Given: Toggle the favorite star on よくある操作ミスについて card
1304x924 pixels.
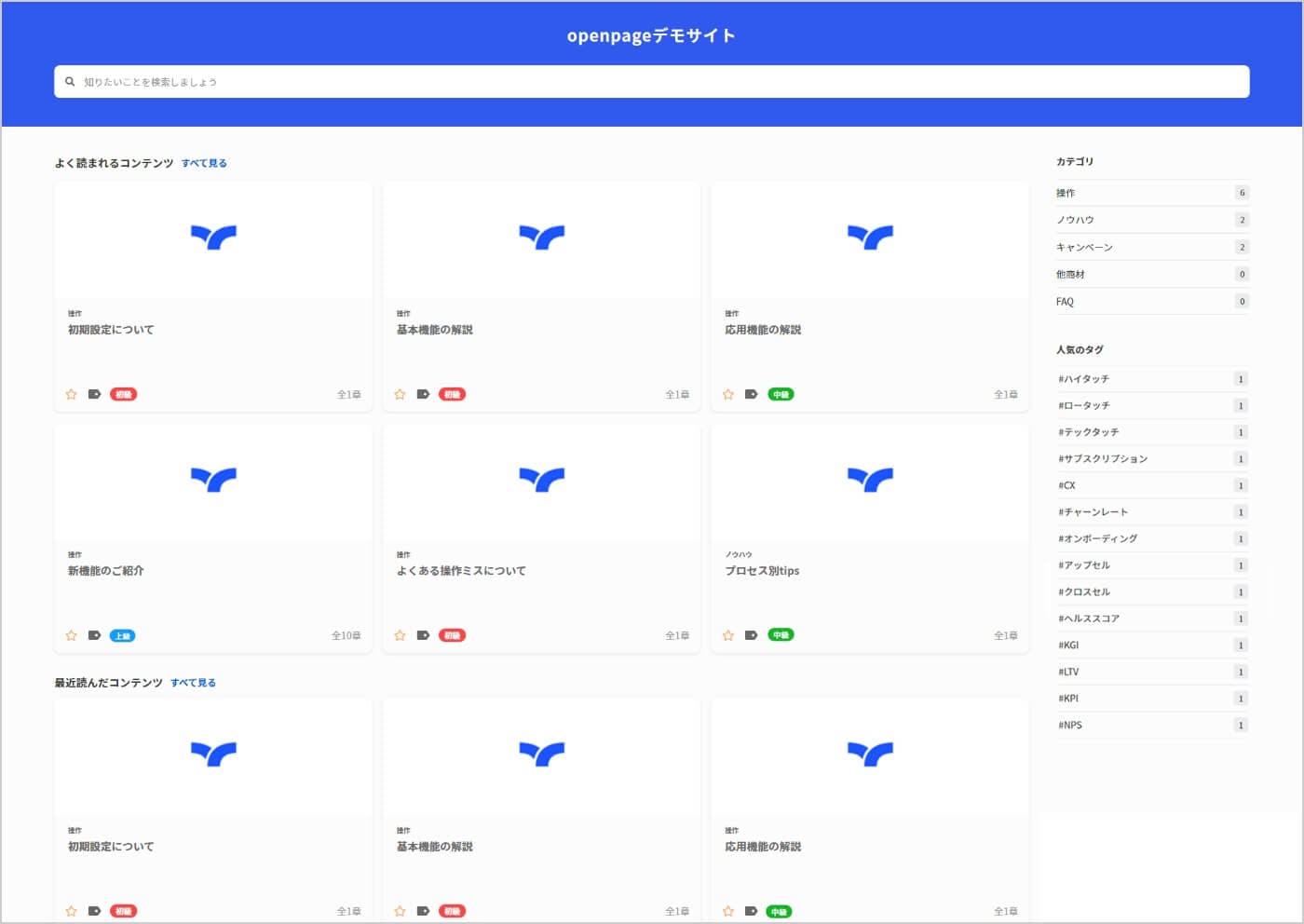Looking at the screenshot, I should click(400, 635).
